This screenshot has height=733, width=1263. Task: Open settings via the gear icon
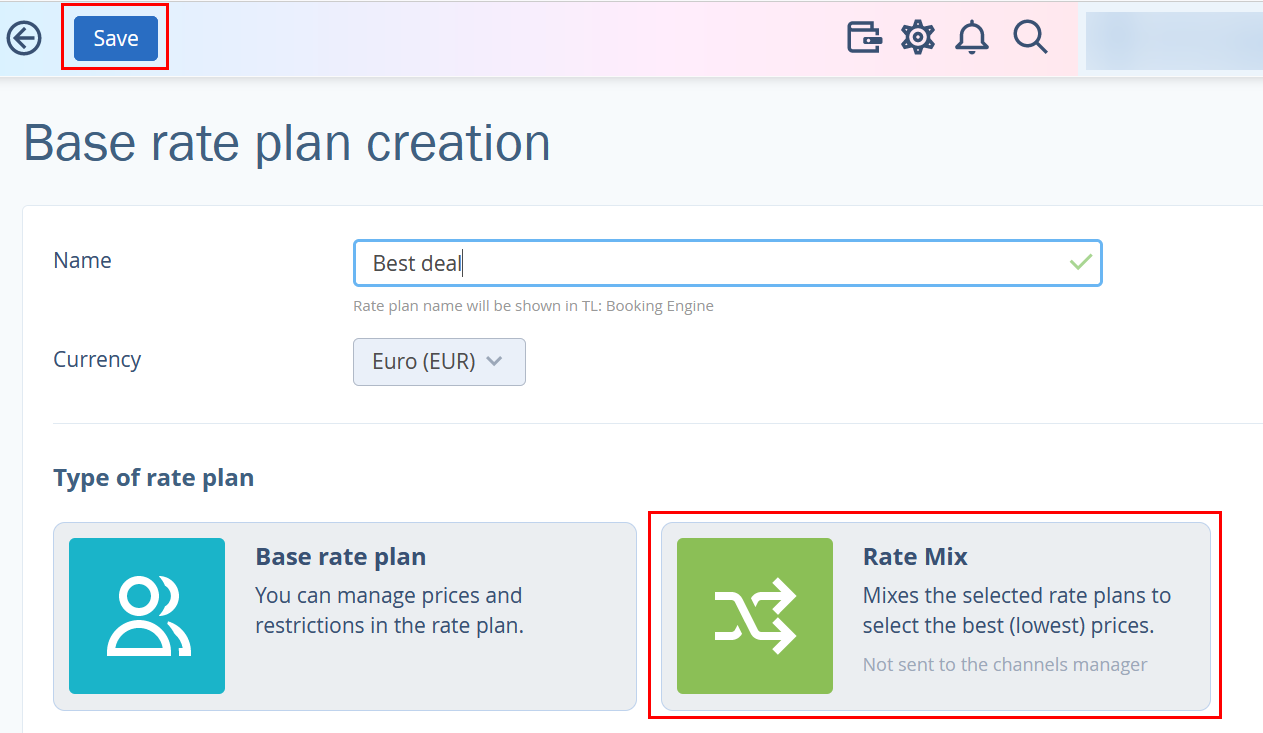click(x=917, y=38)
